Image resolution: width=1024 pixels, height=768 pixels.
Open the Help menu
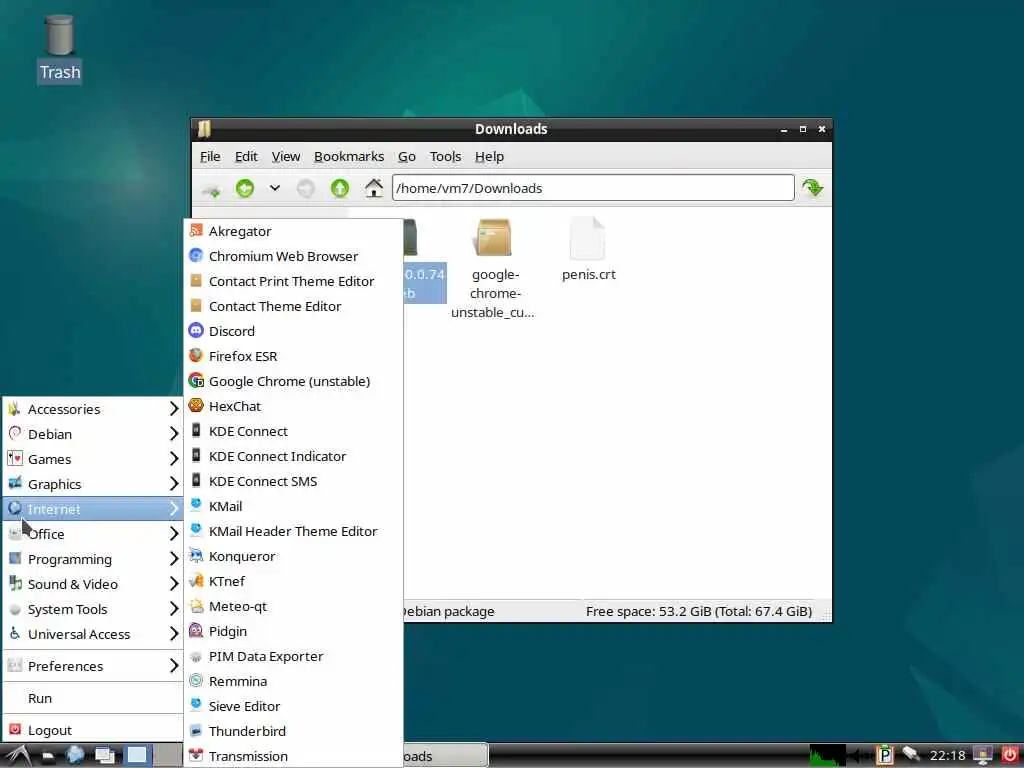click(489, 157)
